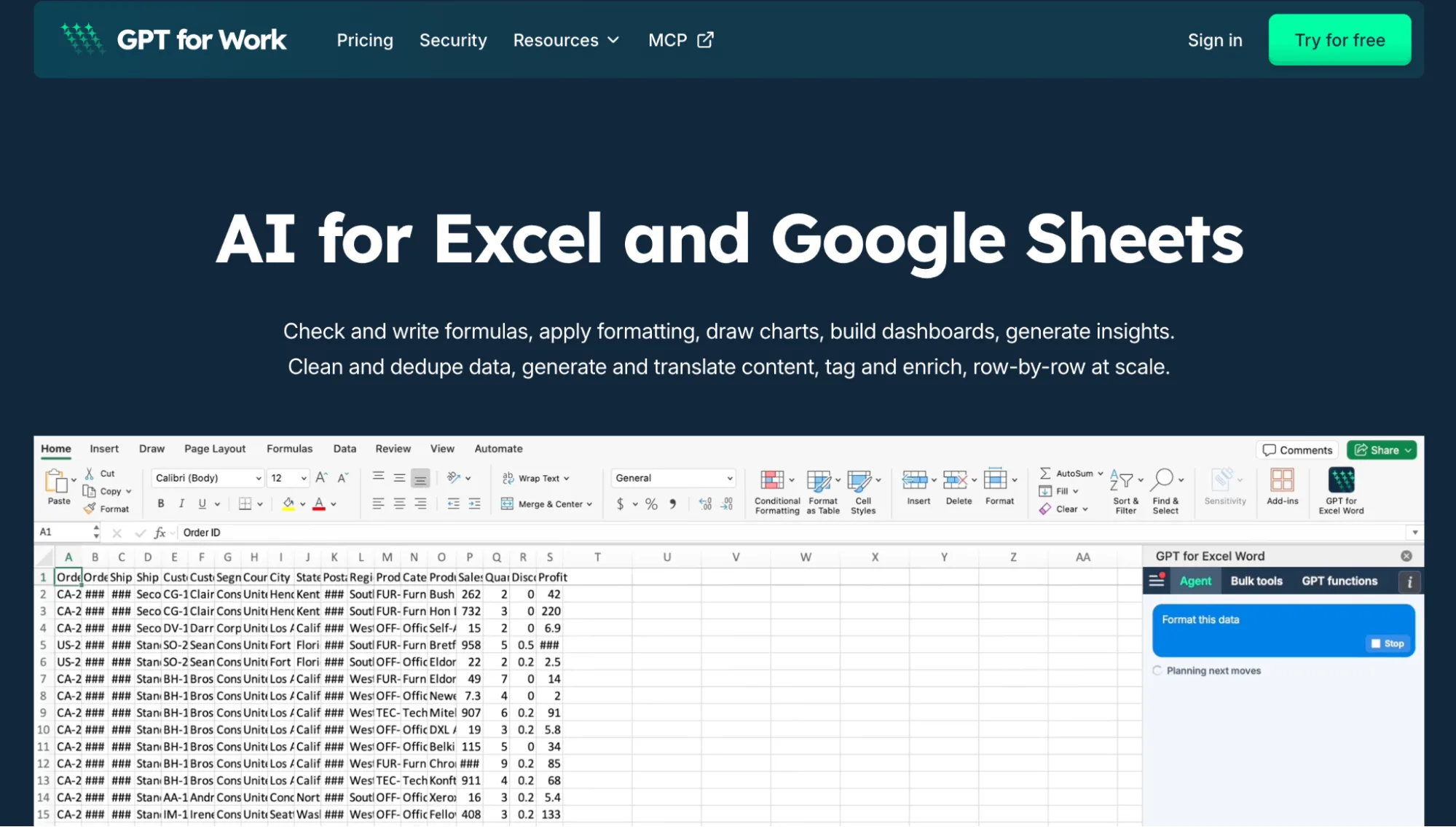This screenshot has height=827, width=1456.
Task: Apply percent style format
Action: coord(651,503)
